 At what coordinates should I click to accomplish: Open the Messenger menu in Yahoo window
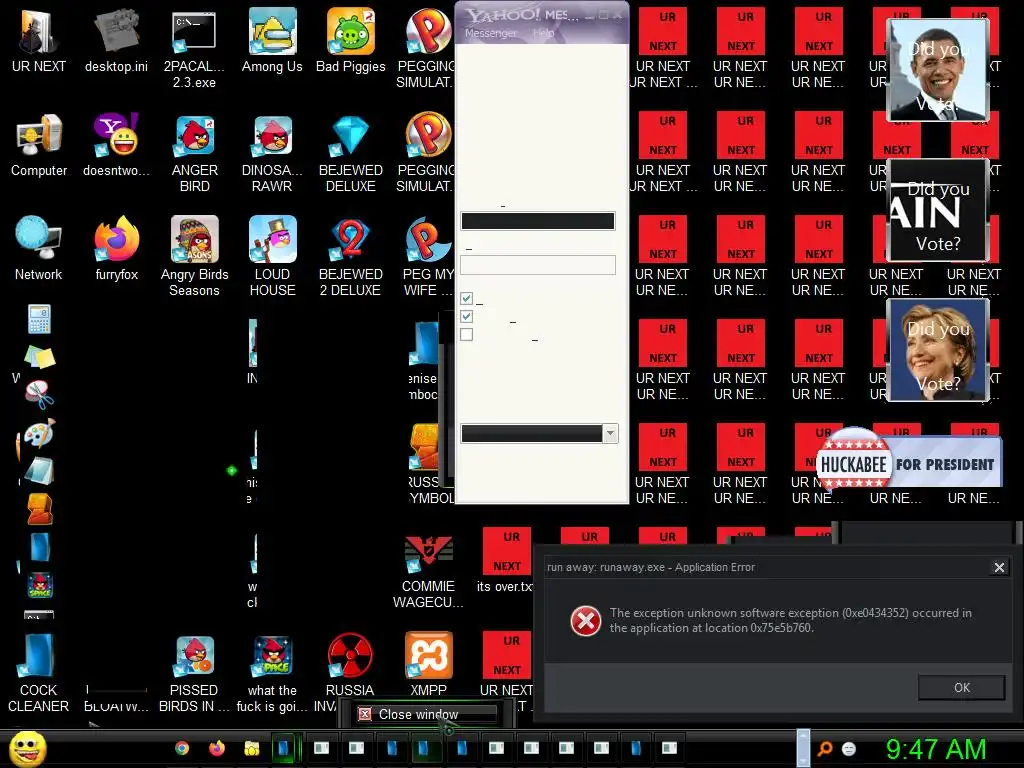tap(490, 33)
